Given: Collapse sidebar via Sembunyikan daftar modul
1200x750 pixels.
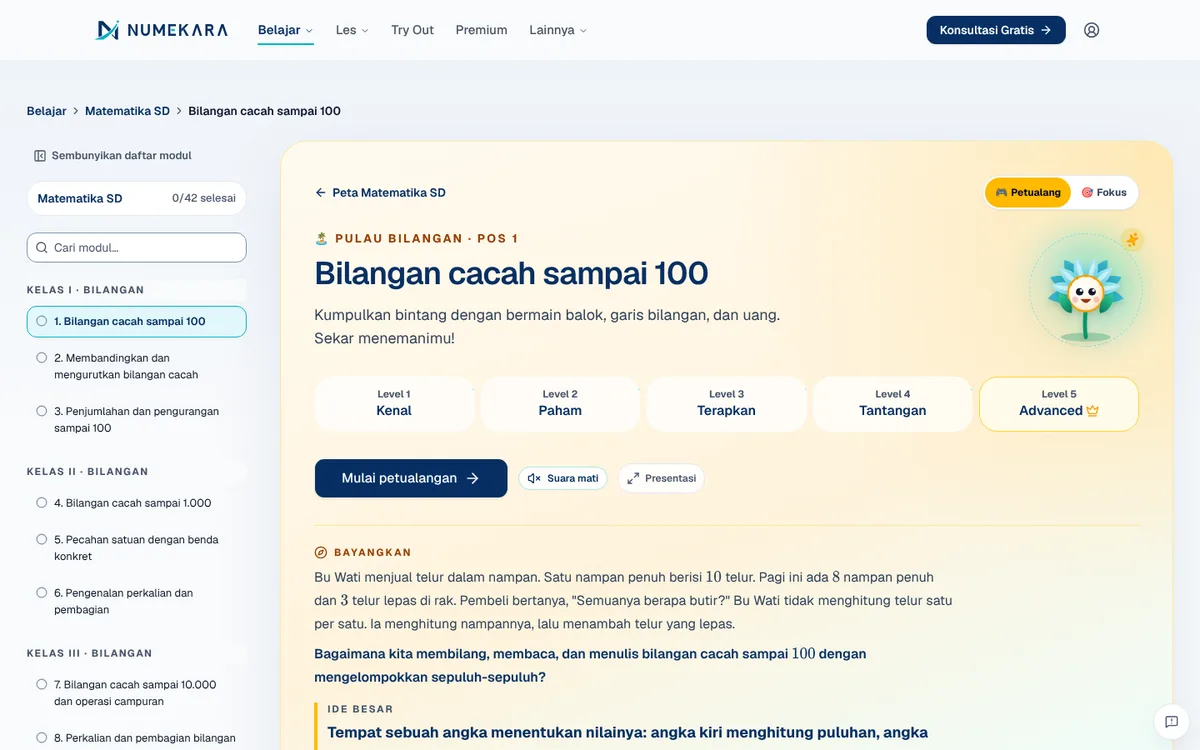Looking at the screenshot, I should point(112,156).
